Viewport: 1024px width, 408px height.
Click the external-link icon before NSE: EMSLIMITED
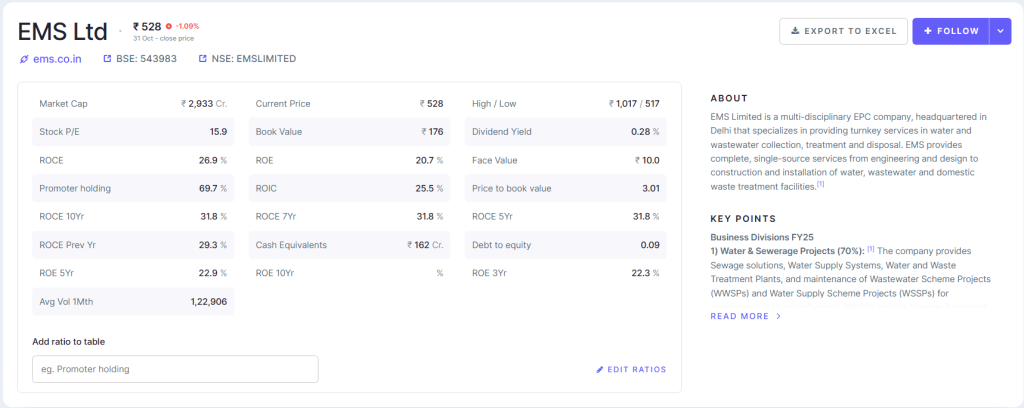click(202, 59)
